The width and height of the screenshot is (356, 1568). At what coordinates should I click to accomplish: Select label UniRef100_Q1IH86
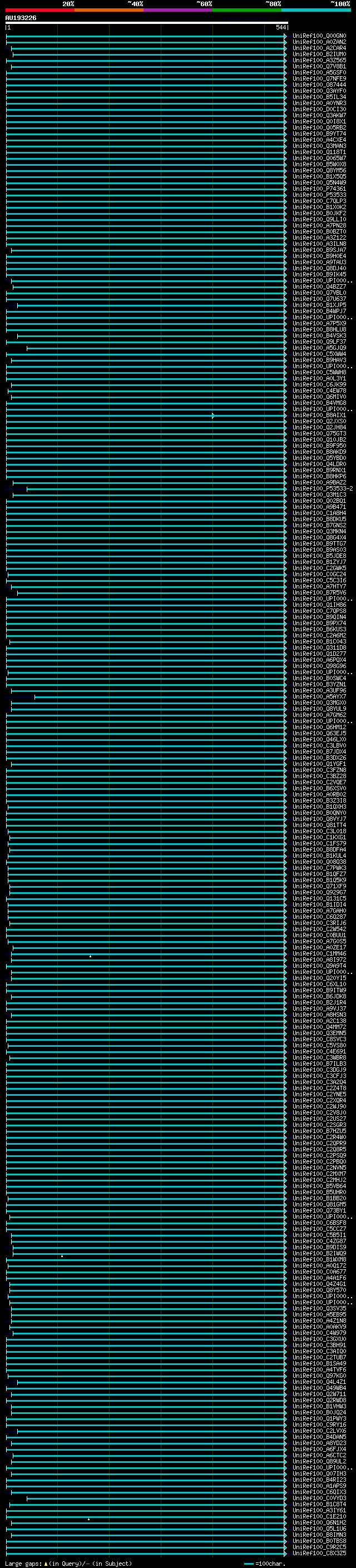[x=319, y=605]
